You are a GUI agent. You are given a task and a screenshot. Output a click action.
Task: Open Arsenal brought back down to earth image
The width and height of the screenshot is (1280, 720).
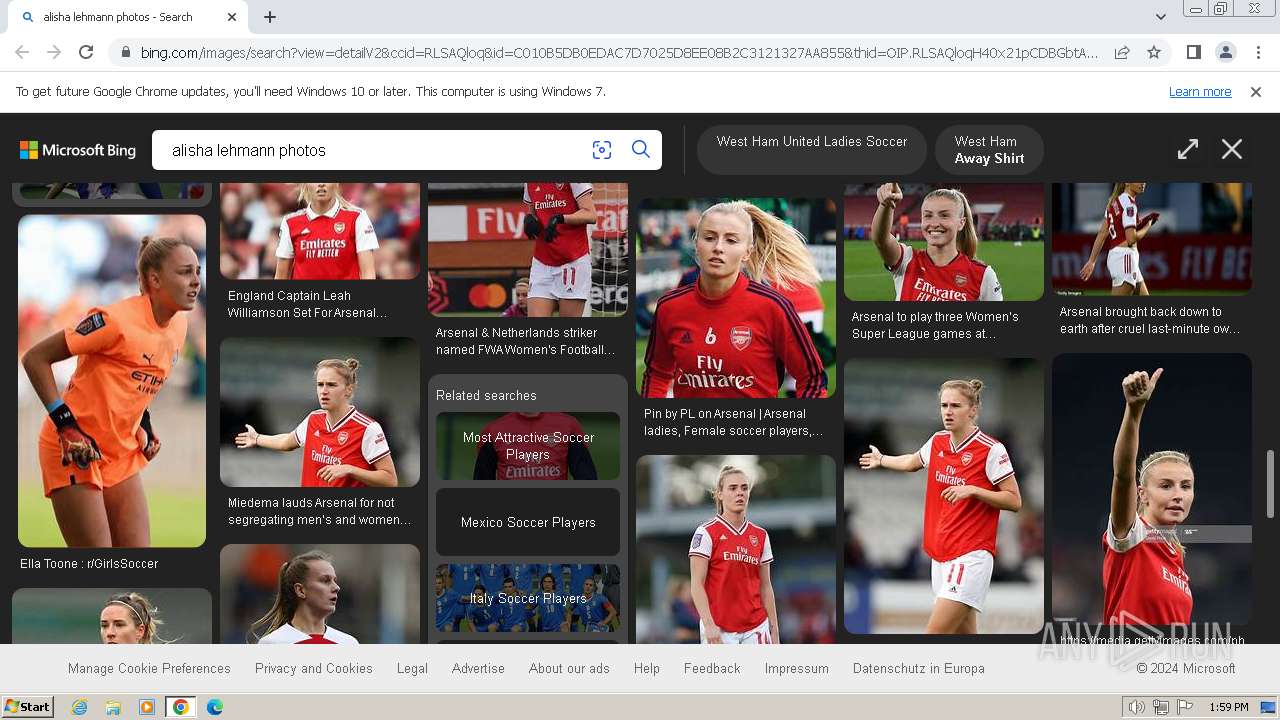1152,239
